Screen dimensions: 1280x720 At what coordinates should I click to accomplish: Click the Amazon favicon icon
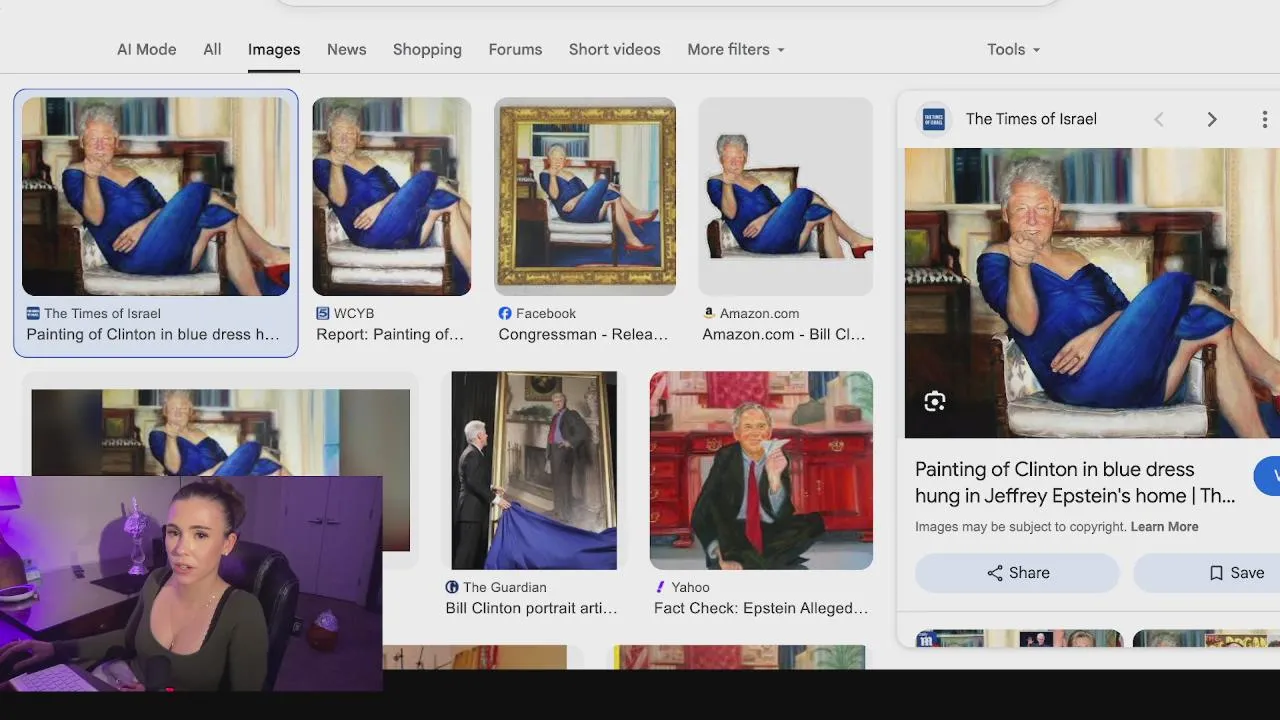709,313
